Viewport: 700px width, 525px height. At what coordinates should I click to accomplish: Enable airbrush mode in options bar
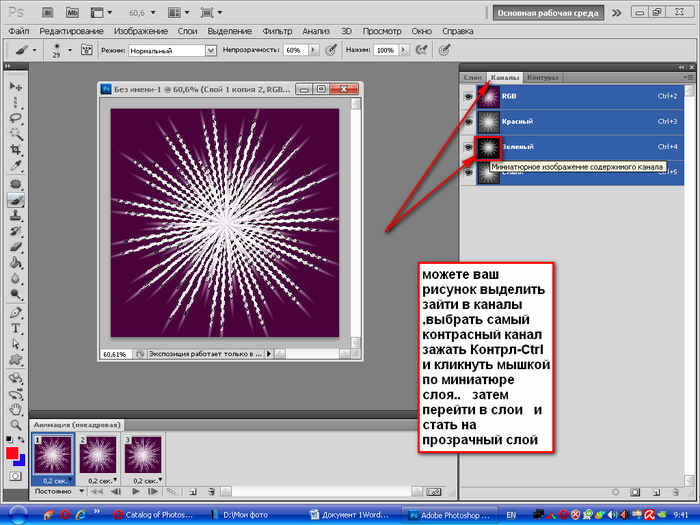coord(421,50)
